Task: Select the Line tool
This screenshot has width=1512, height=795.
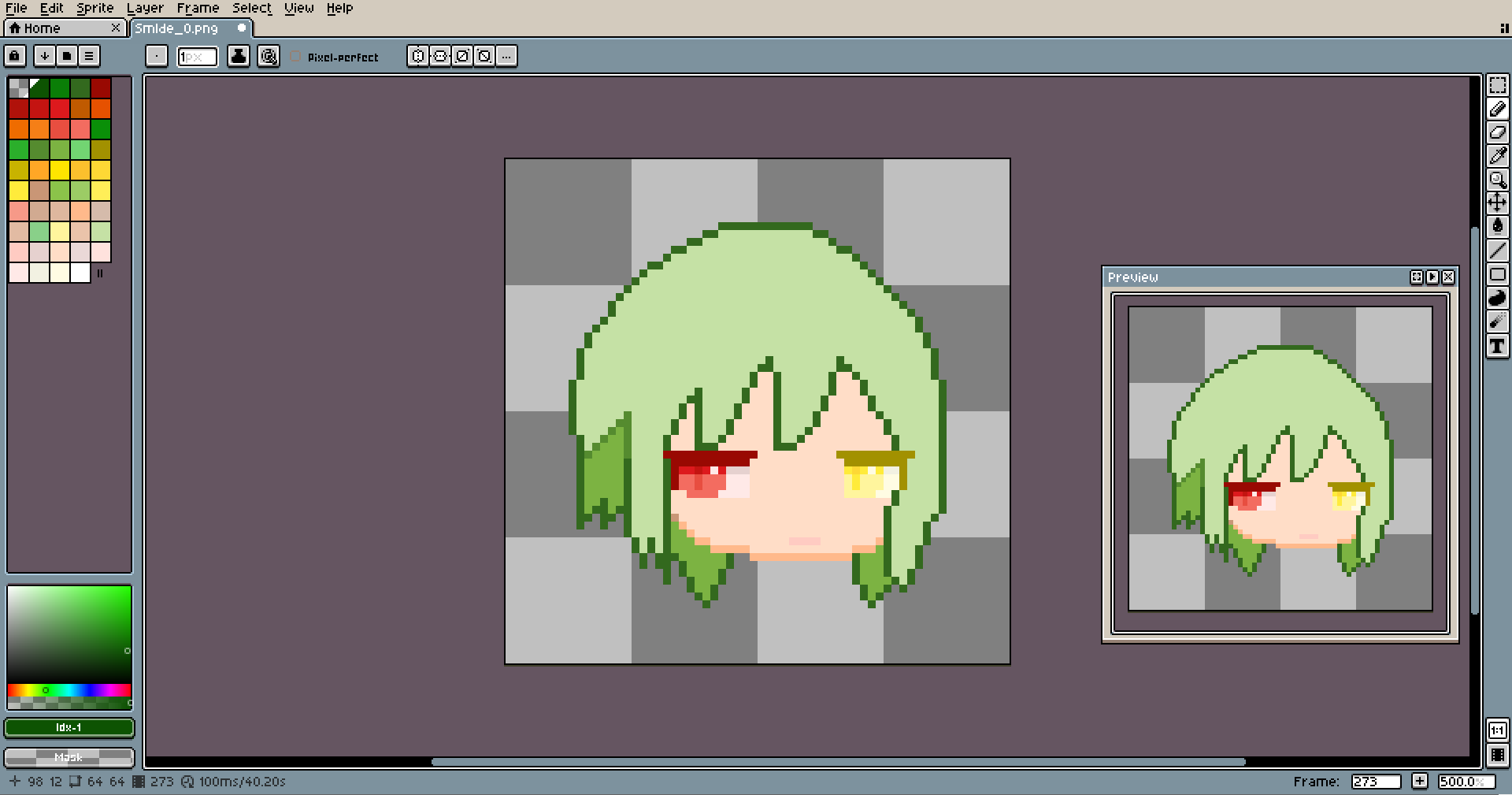Action: pos(1497,251)
